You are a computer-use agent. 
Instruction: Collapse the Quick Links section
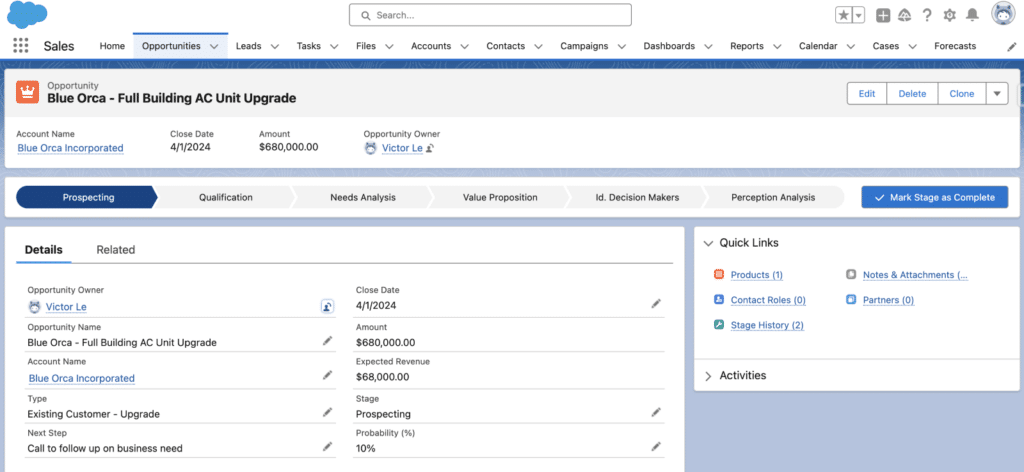click(708, 243)
